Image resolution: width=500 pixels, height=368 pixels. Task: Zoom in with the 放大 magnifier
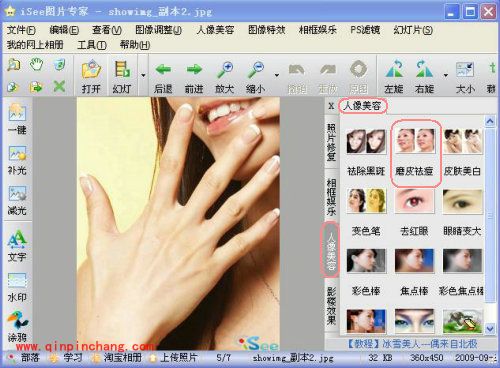pos(225,77)
